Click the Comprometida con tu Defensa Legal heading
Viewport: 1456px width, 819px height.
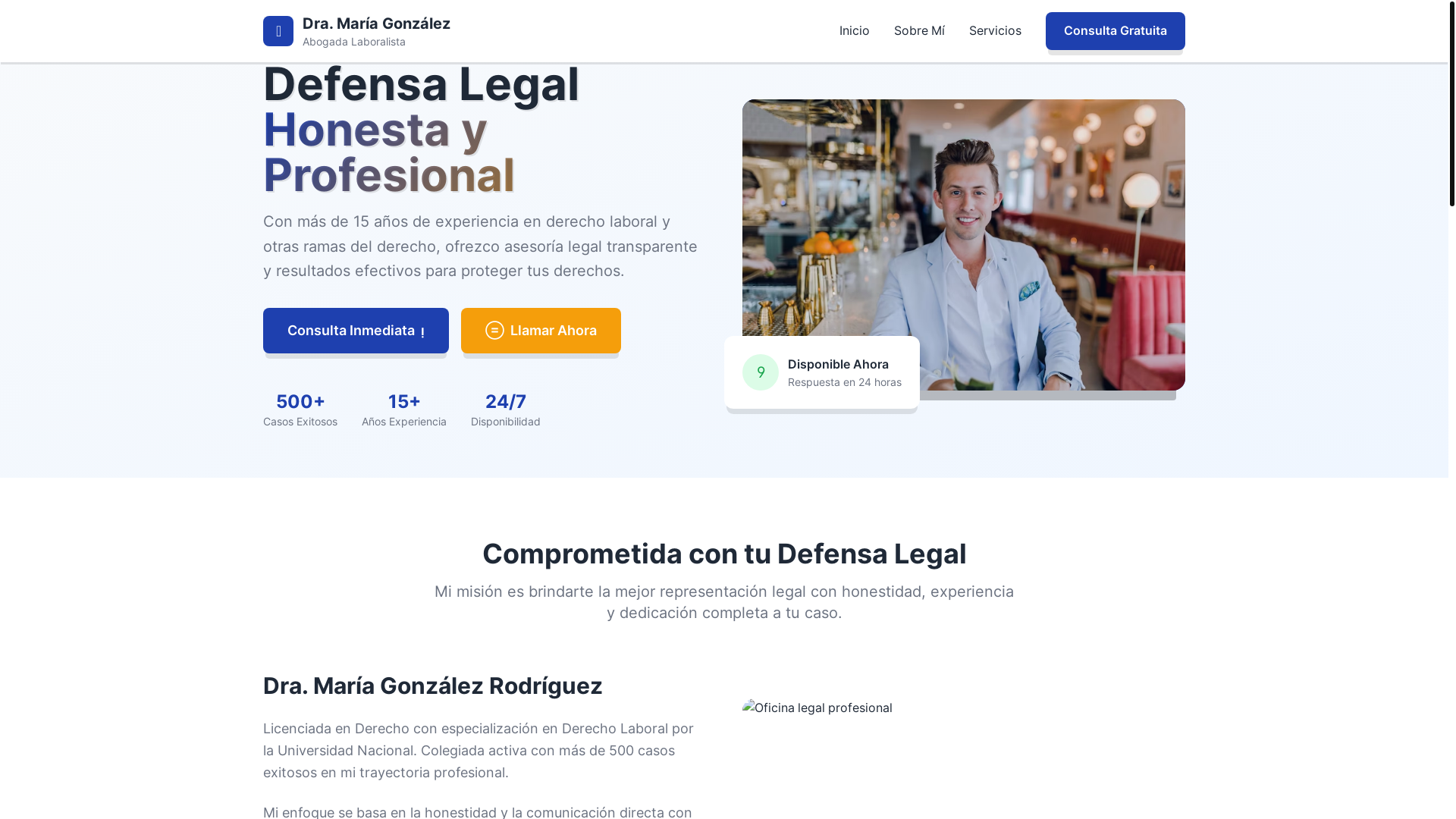[x=724, y=554]
